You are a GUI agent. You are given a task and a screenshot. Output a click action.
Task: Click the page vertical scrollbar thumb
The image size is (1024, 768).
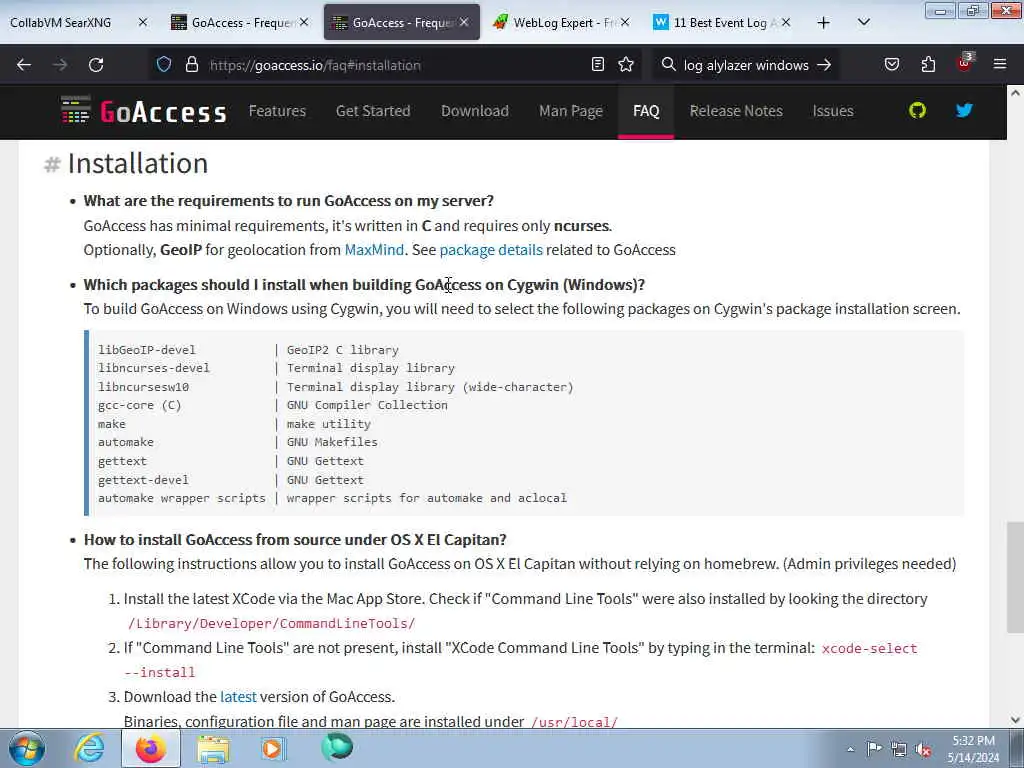1015,577
